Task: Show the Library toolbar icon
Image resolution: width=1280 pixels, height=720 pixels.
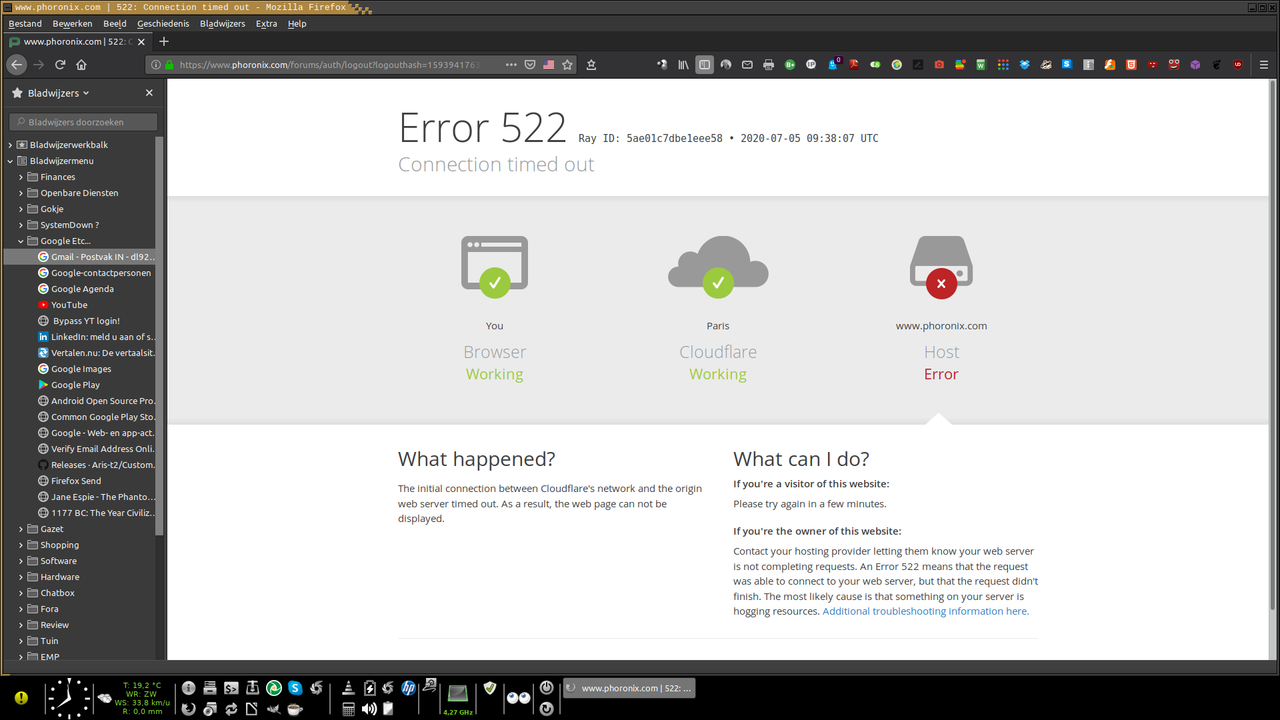Action: pos(683,64)
